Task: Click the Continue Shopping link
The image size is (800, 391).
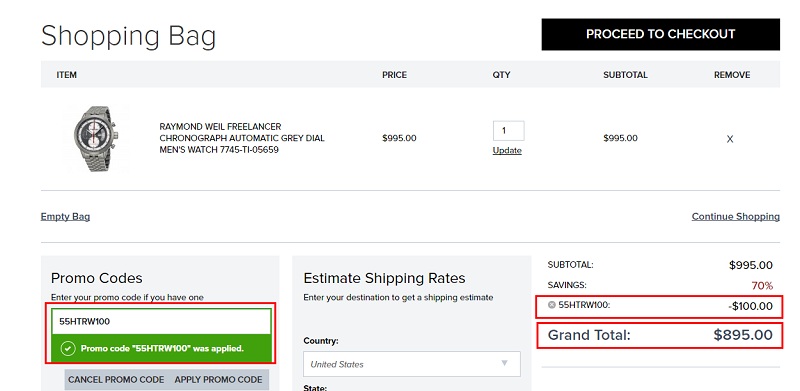Action: pos(735,216)
